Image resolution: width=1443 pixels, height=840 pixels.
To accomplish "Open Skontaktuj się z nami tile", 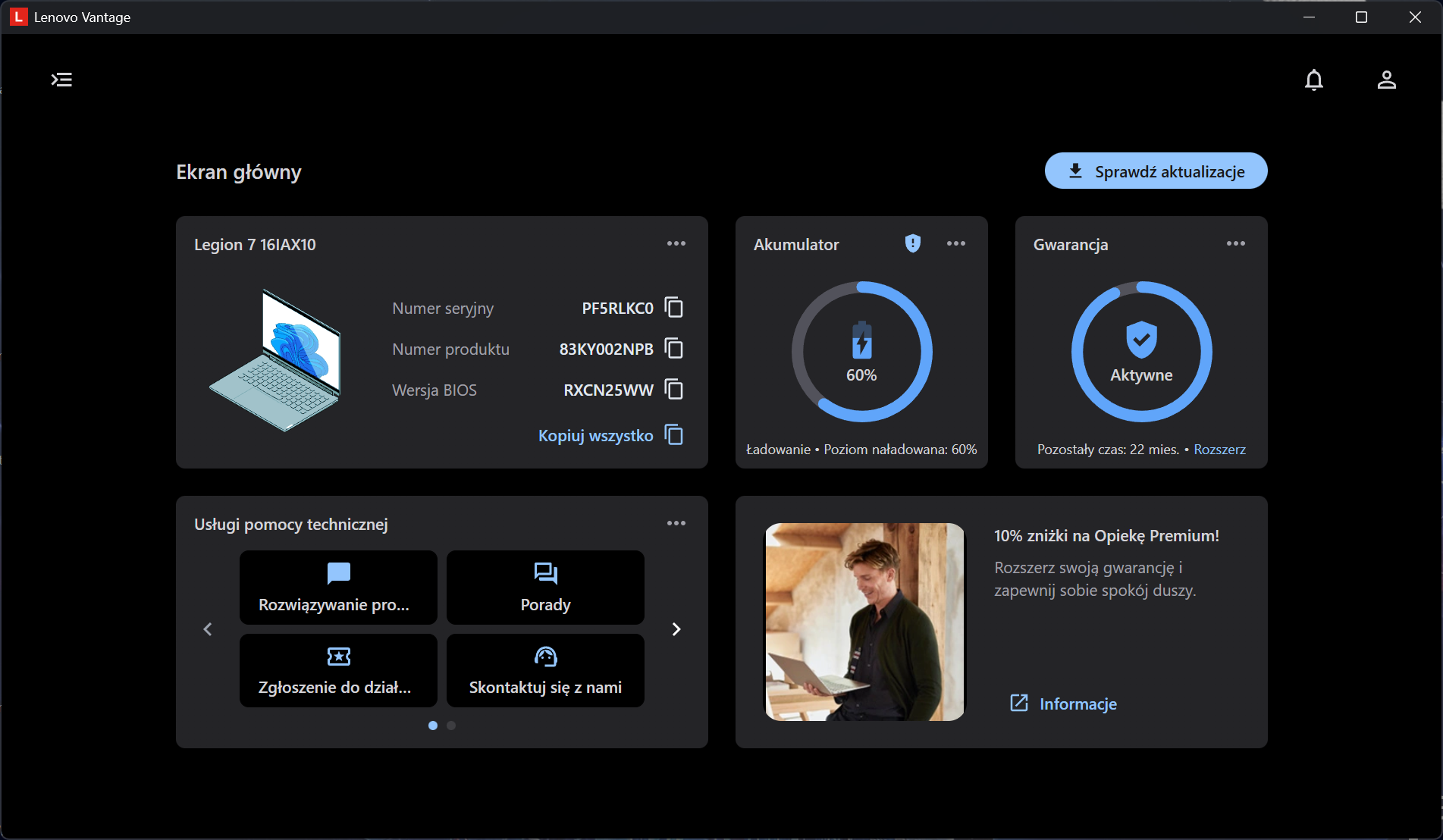I will (545, 671).
